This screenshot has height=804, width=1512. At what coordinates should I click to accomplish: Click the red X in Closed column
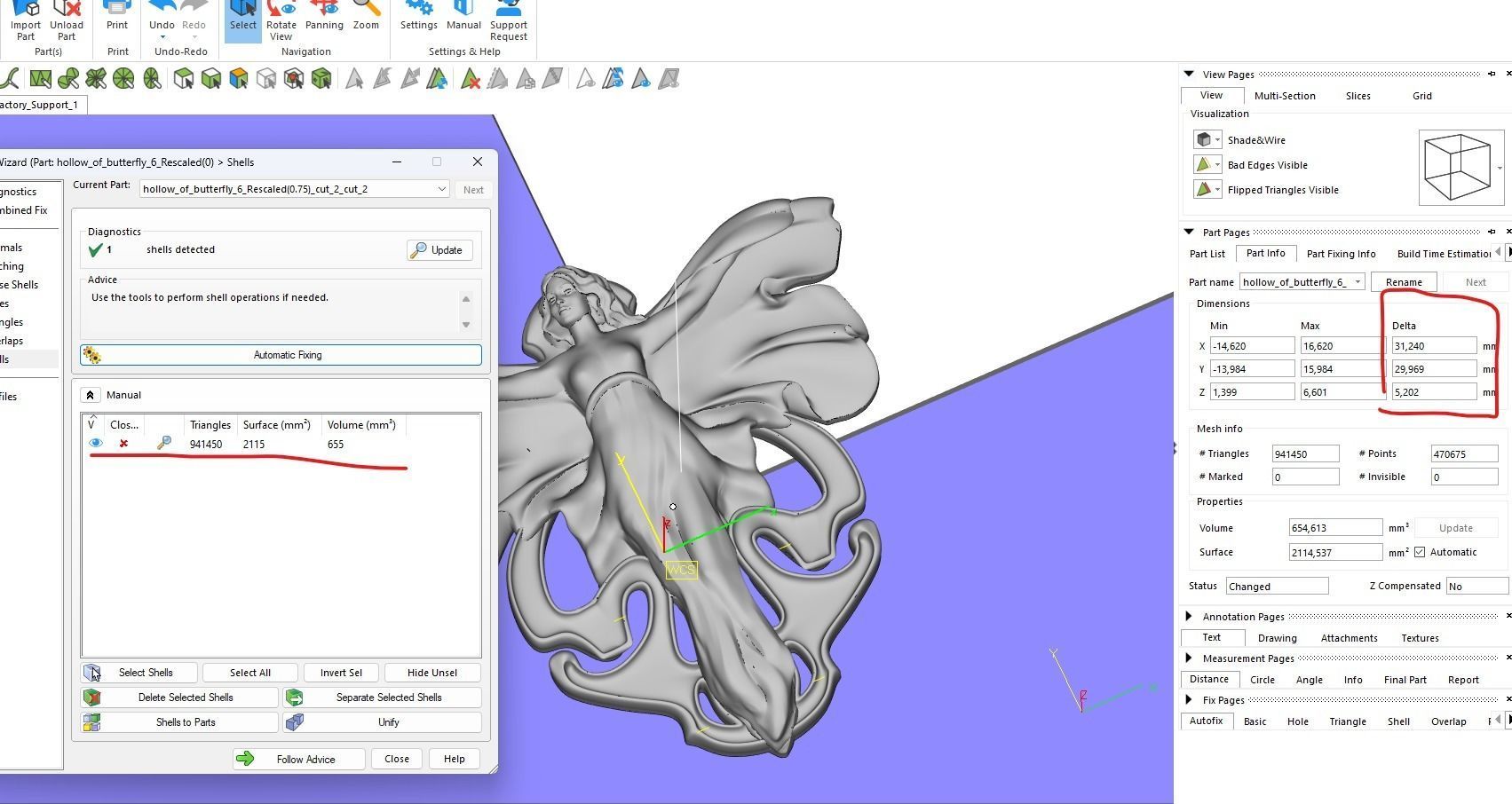click(x=123, y=444)
